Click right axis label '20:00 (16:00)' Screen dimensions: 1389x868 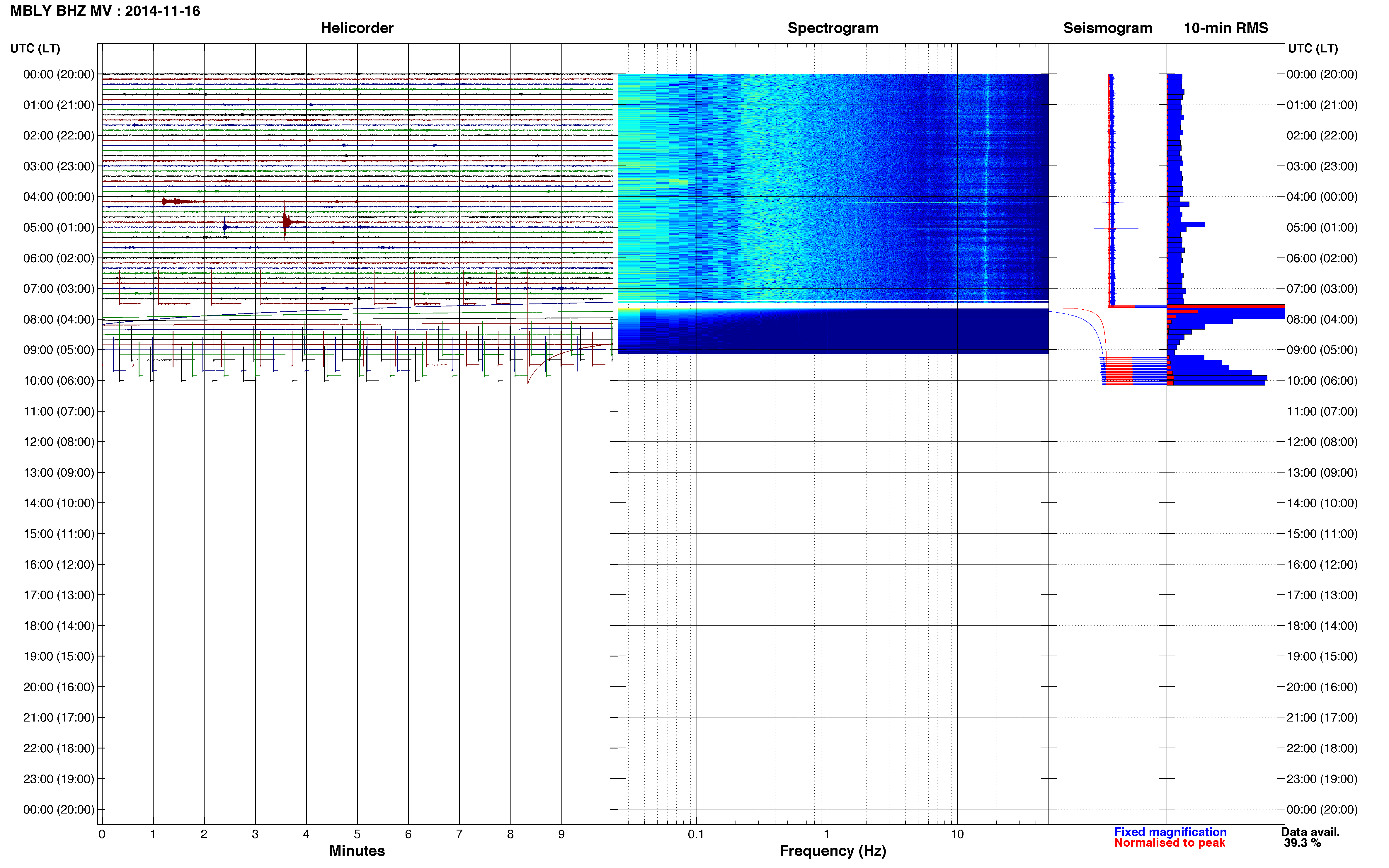1322,687
